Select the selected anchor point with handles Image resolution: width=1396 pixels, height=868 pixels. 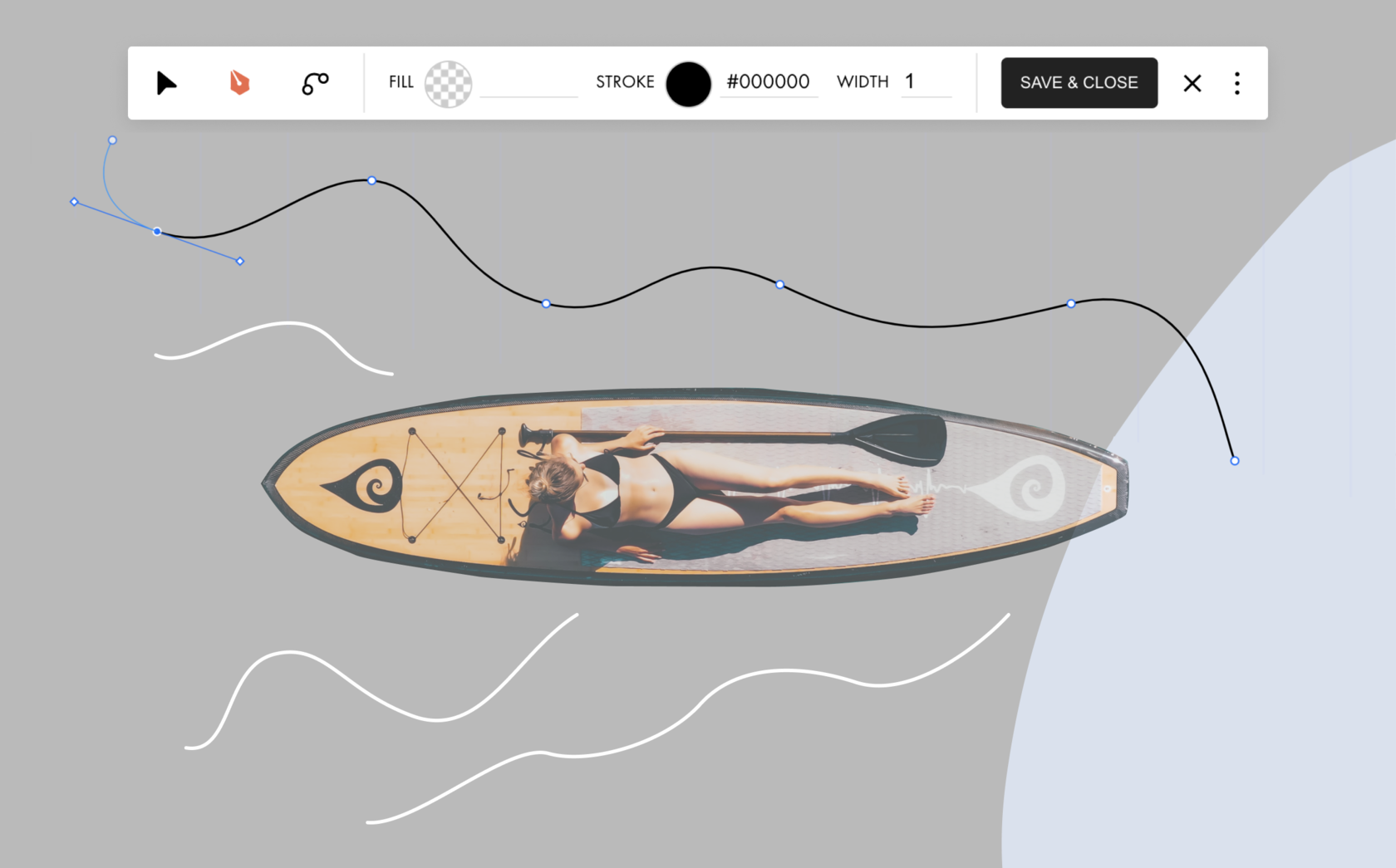click(x=157, y=232)
